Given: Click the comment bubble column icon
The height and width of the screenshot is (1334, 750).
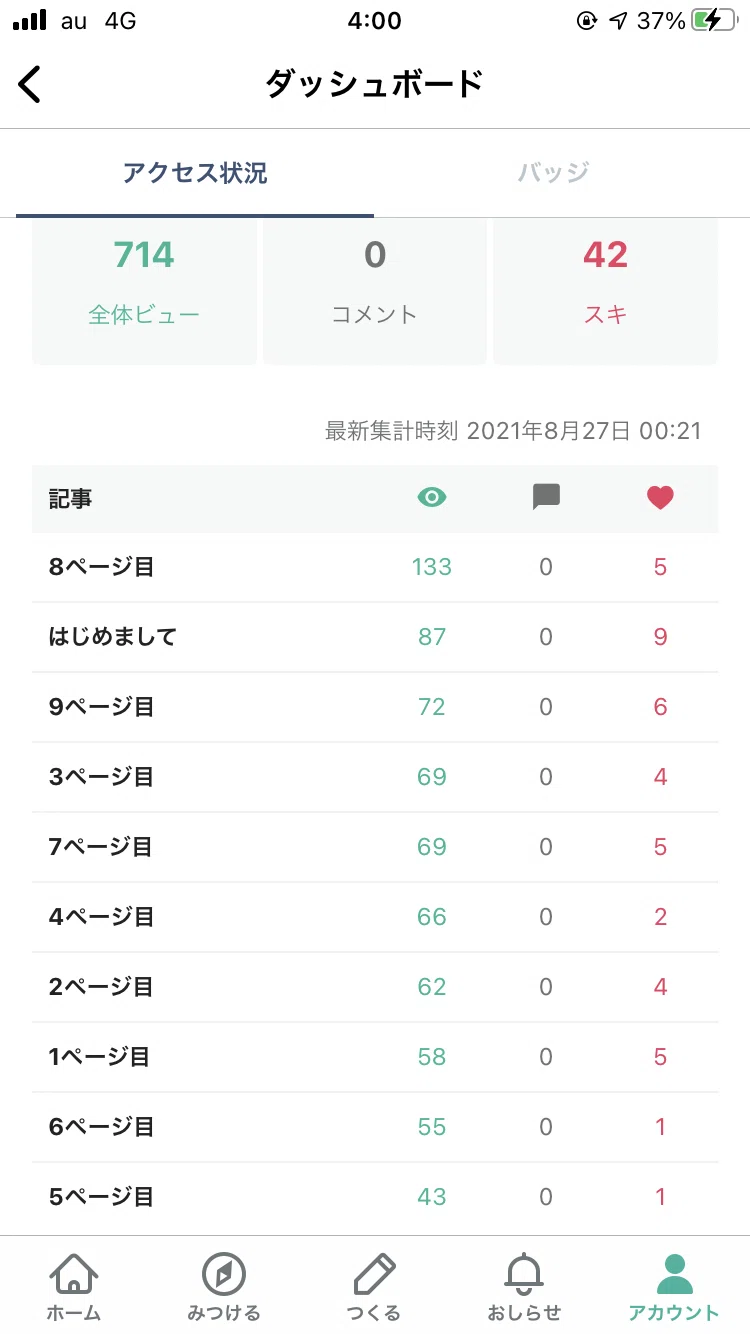Looking at the screenshot, I should [546, 498].
